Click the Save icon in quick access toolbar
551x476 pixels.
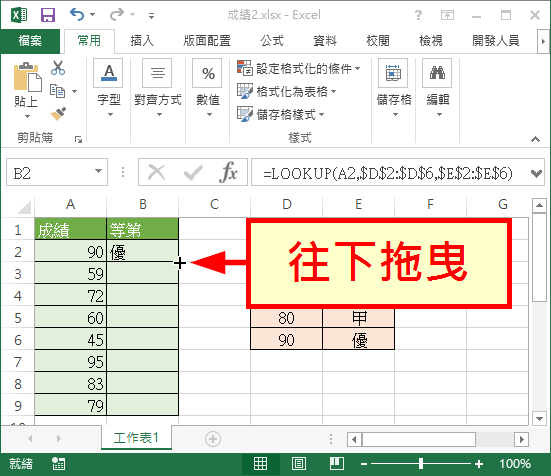pos(48,15)
